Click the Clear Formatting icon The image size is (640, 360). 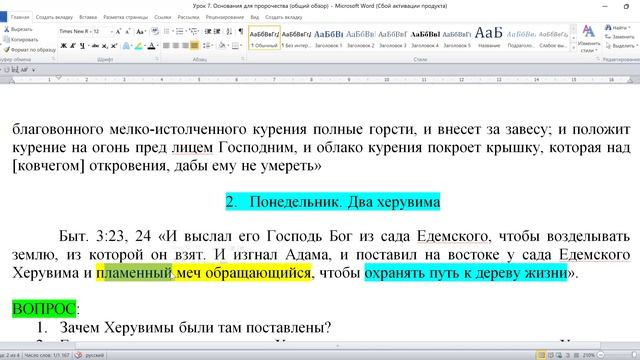point(155,31)
